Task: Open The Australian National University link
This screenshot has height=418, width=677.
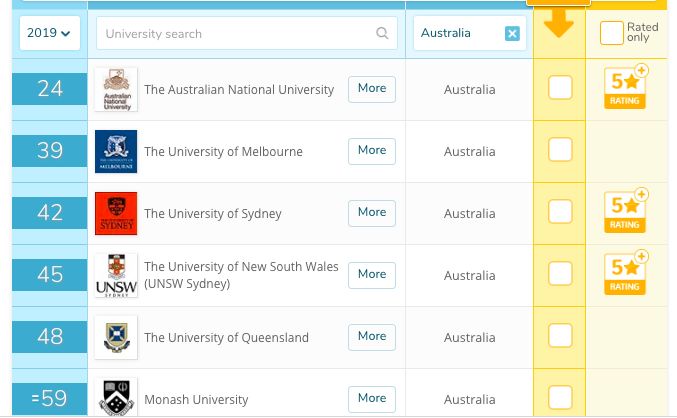Action: pos(239,89)
